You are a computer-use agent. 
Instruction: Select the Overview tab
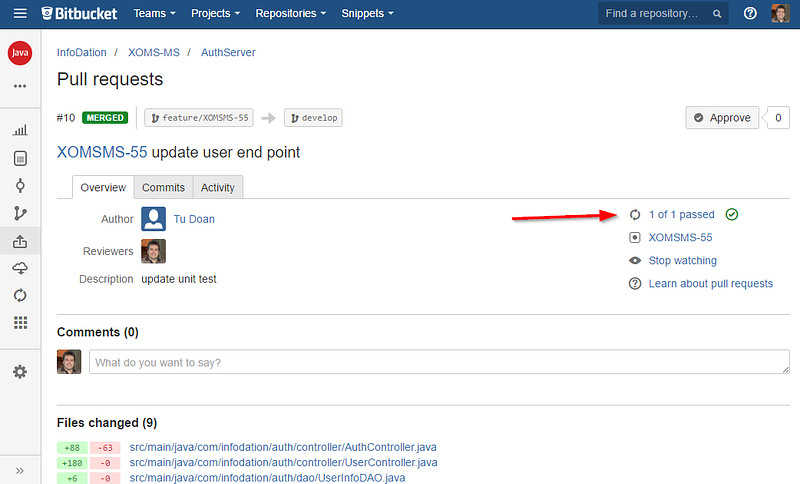103,187
